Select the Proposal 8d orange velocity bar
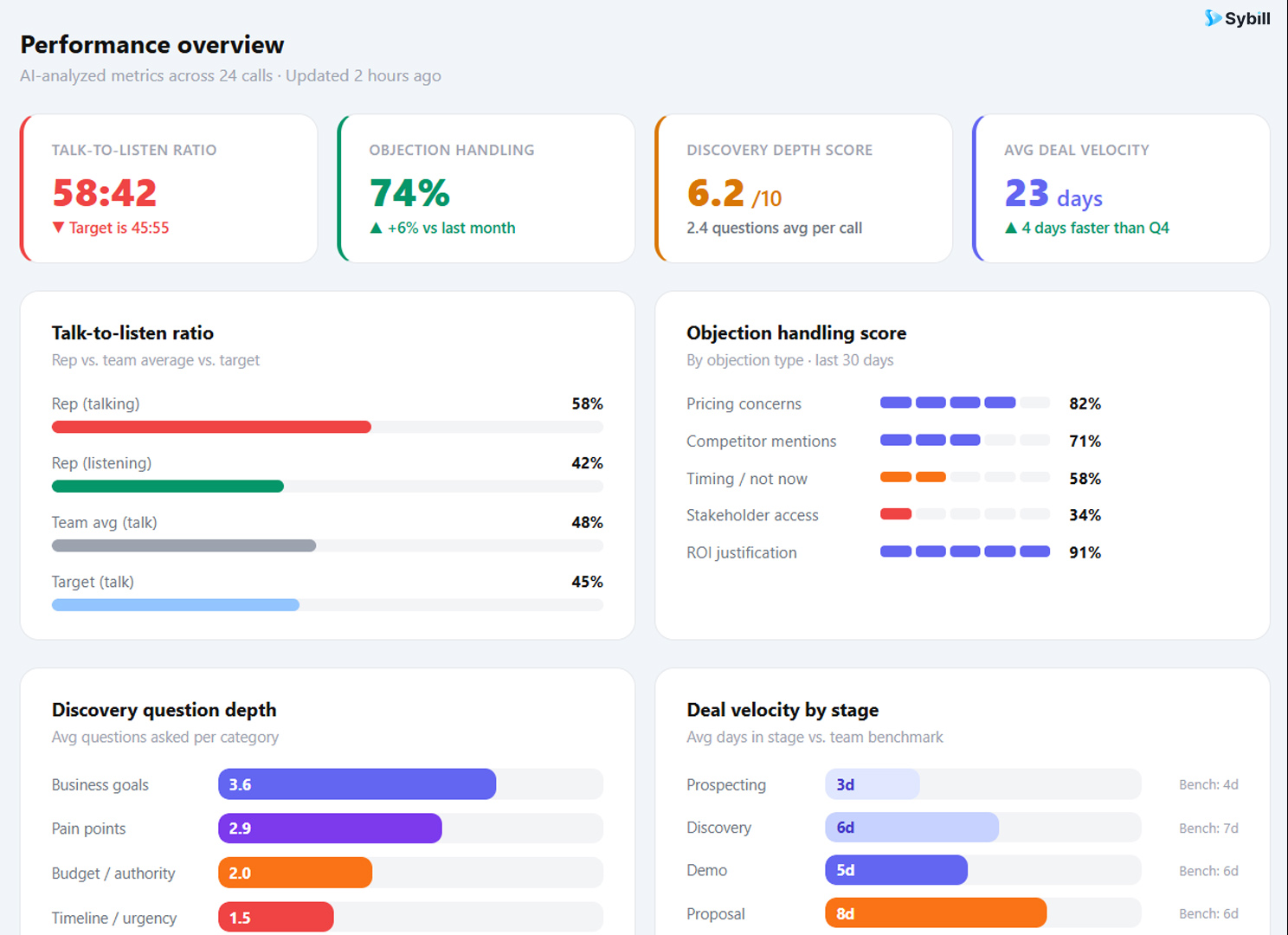Image resolution: width=1288 pixels, height=935 pixels. 936,913
